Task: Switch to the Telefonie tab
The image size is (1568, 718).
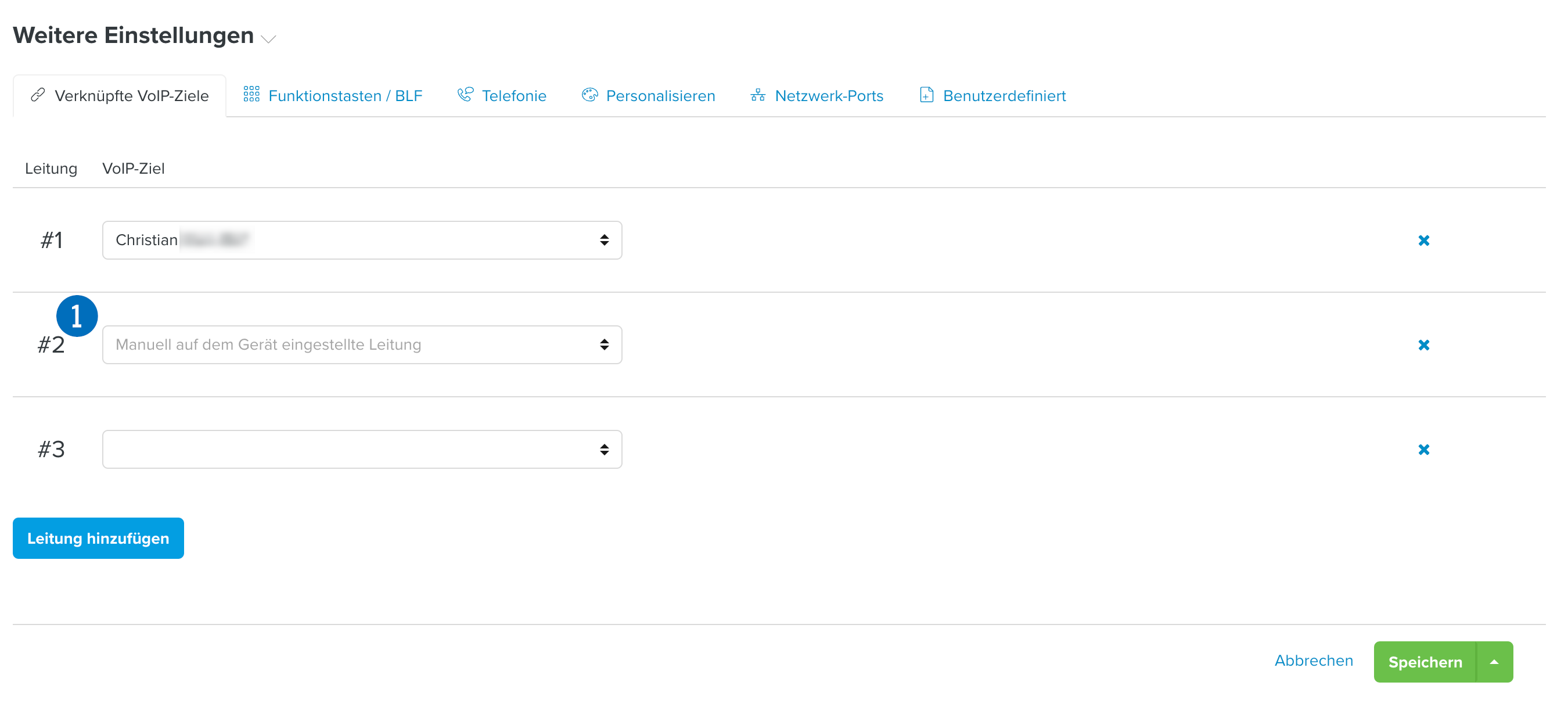Action: click(513, 96)
